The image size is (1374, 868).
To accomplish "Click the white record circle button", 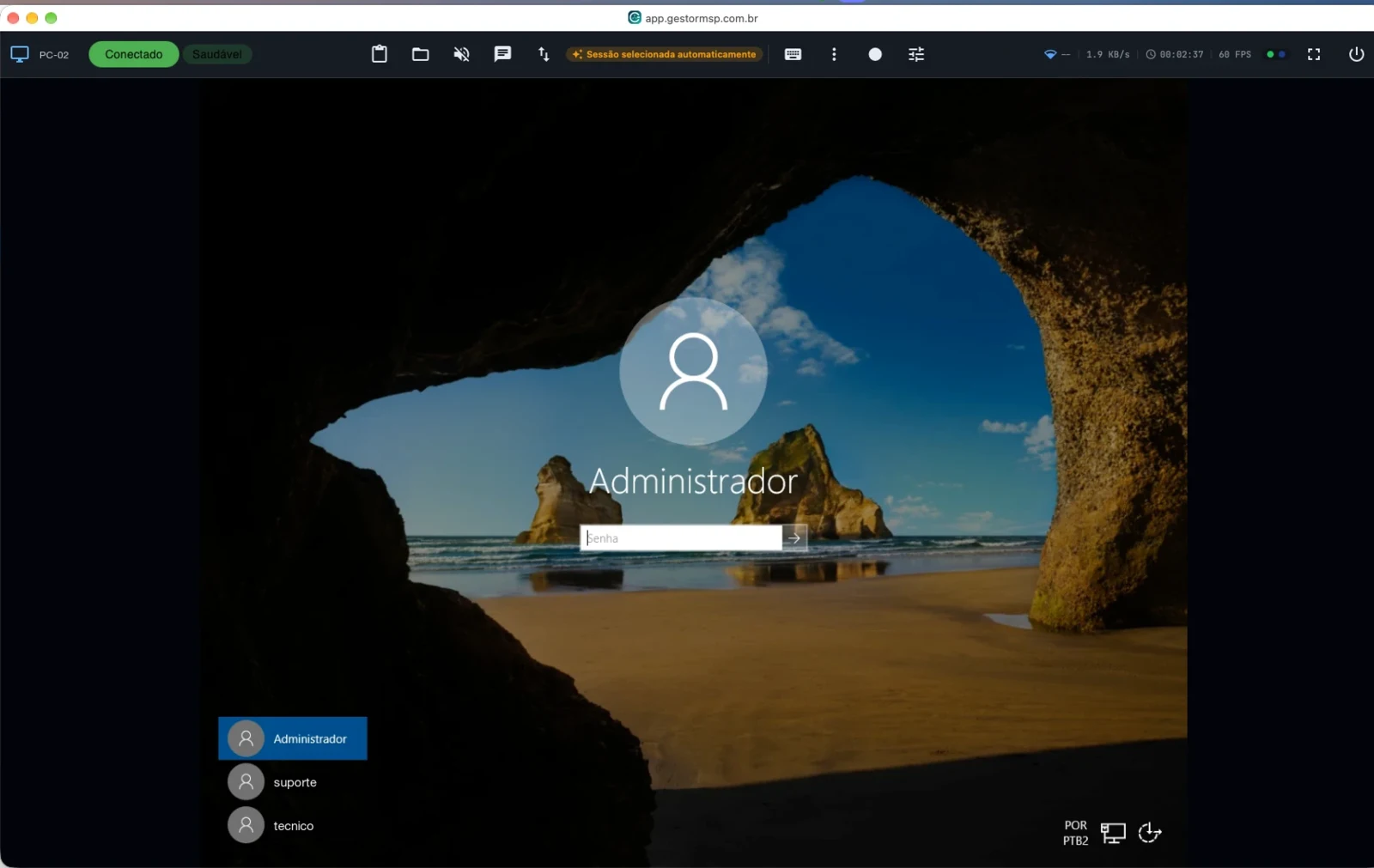I will pyautogui.click(x=875, y=54).
